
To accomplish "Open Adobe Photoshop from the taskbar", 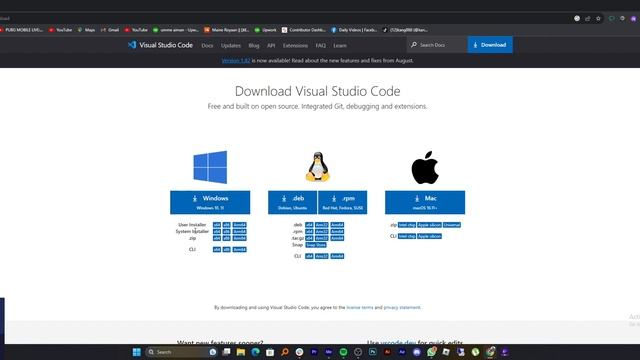I will click(x=373, y=352).
